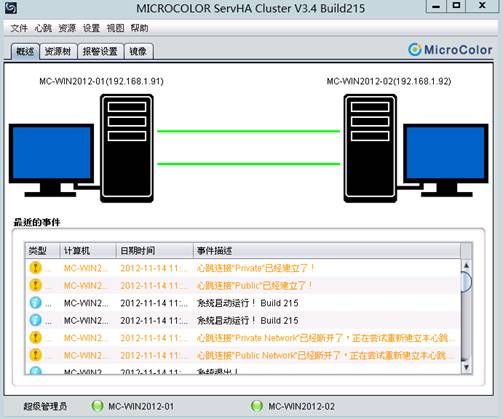Click the MC-WIN2012-01 server tower icon

coord(127,148)
